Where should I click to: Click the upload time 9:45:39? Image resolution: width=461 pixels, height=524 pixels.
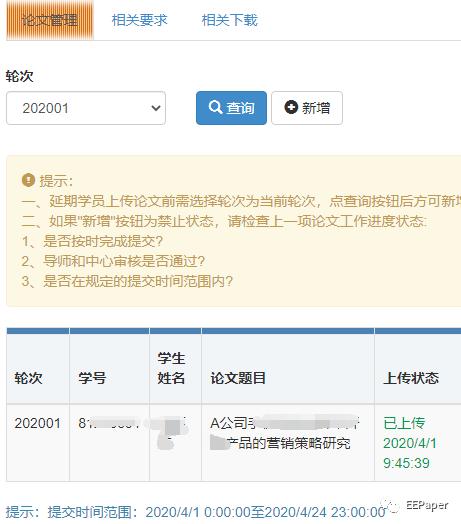pyautogui.click(x=406, y=463)
